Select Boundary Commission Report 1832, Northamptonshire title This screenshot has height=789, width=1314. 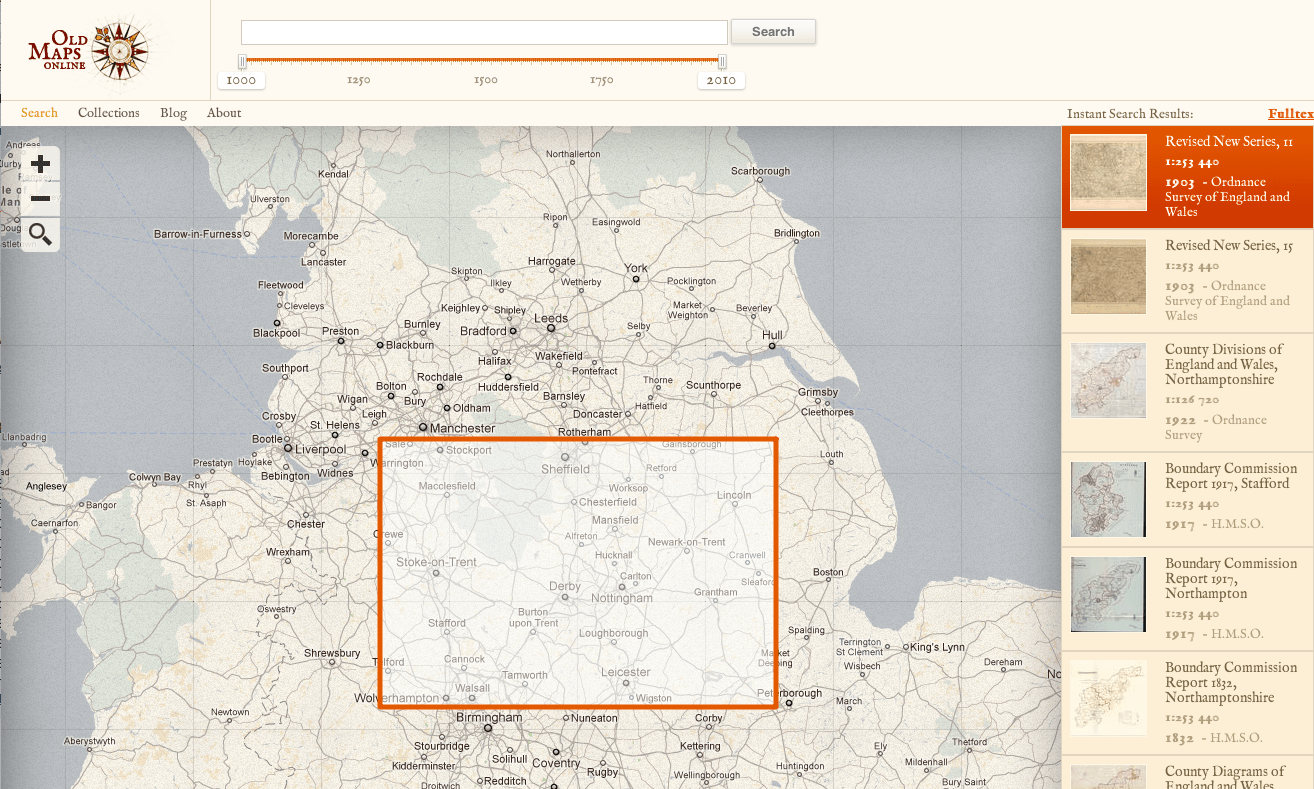tap(1231, 683)
